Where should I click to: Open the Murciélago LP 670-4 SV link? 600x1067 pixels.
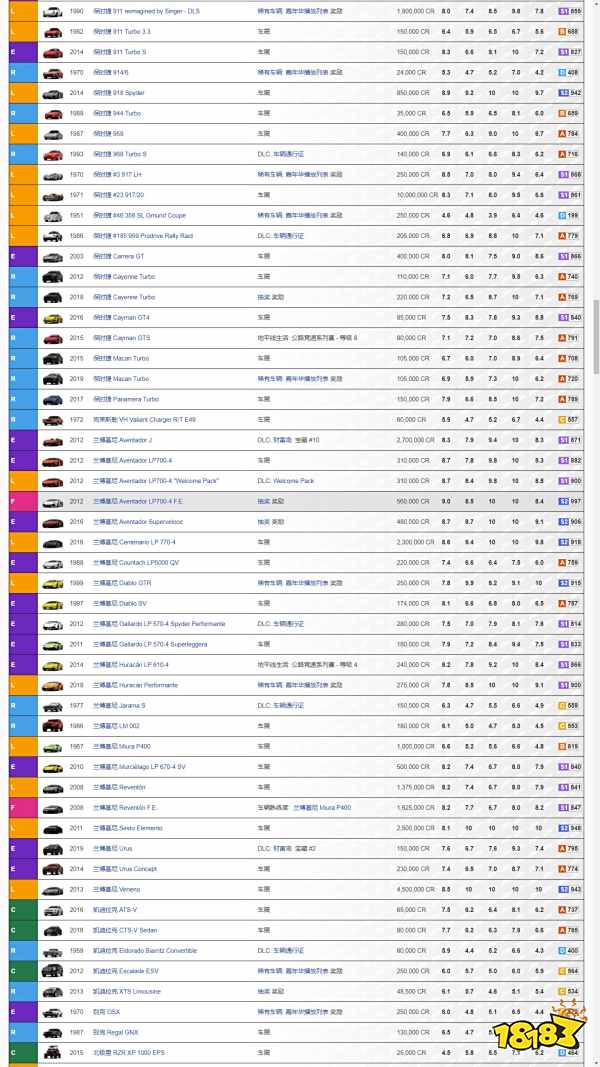[x=139, y=767]
